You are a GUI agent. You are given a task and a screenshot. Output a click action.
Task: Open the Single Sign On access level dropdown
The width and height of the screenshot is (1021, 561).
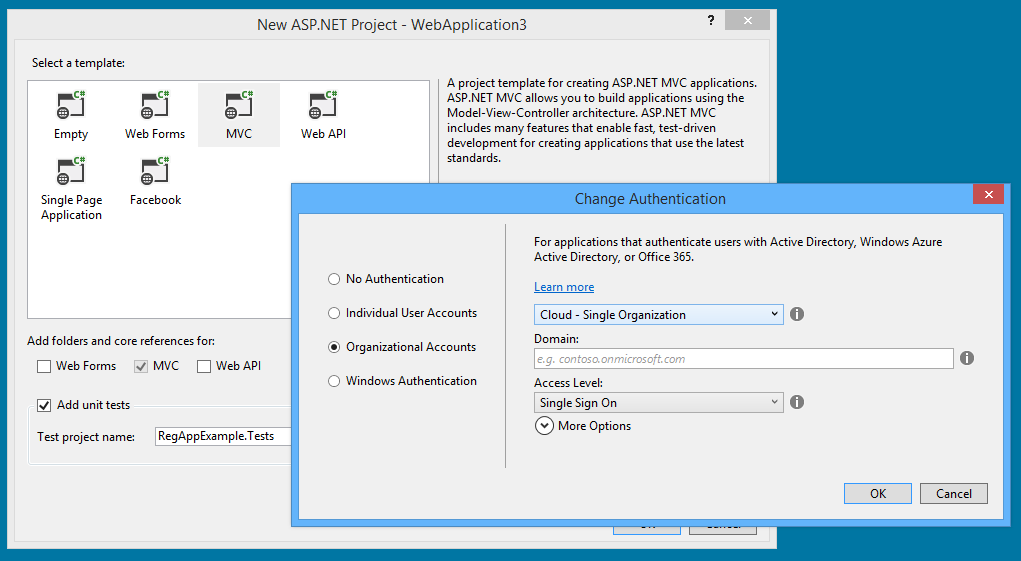658,402
